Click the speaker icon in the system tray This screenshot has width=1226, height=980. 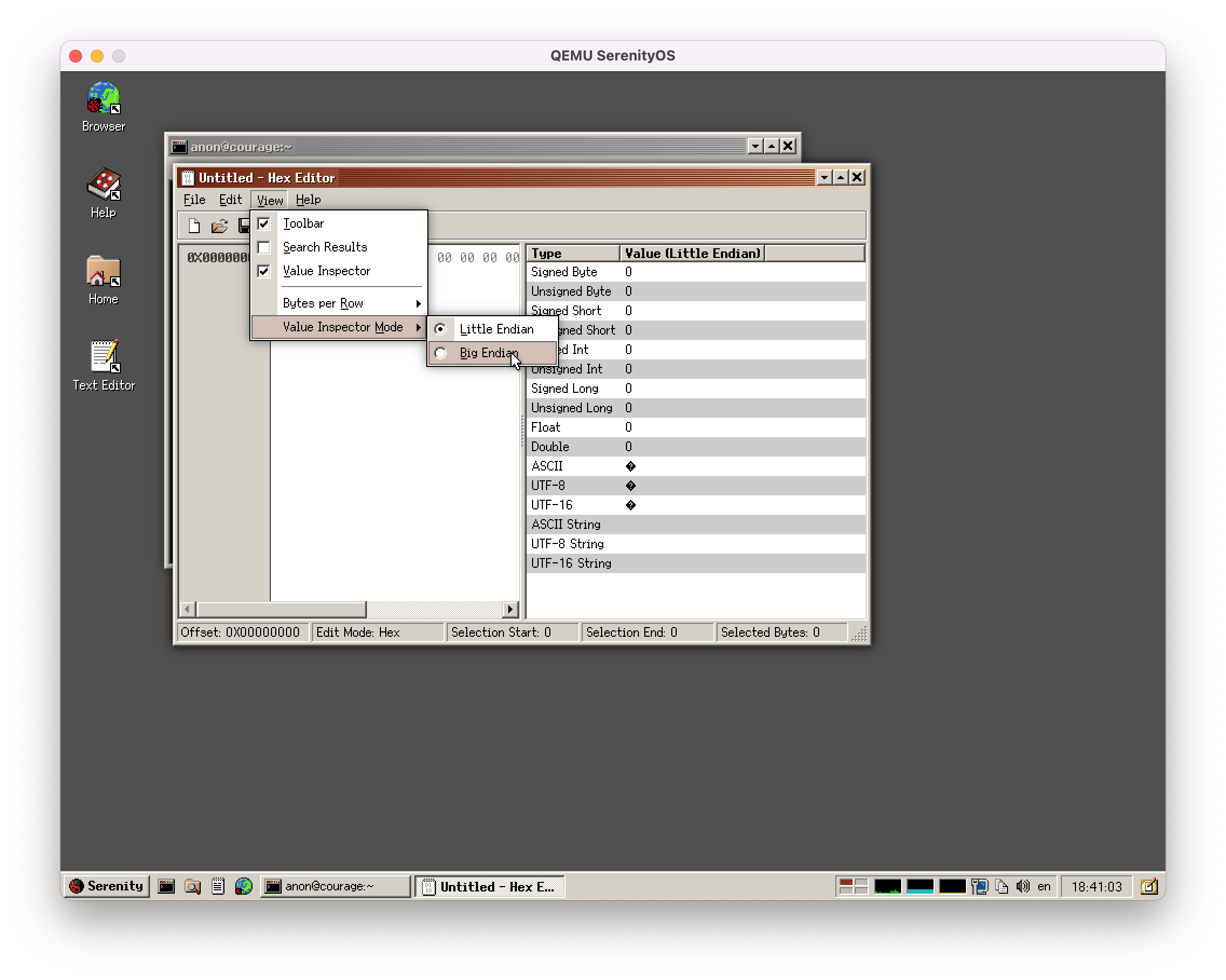[x=1023, y=886]
